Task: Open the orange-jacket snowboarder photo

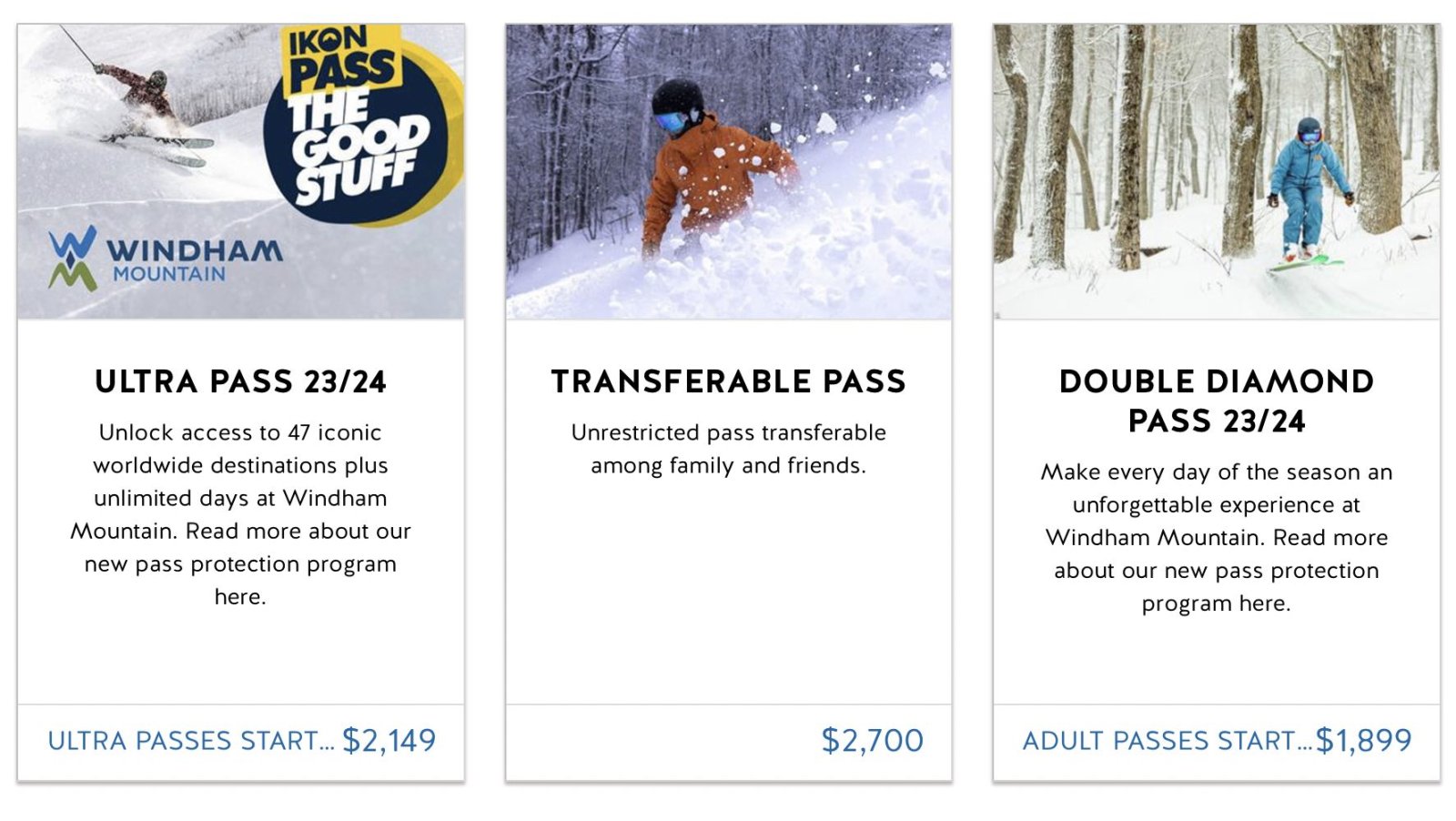Action: tap(728, 171)
